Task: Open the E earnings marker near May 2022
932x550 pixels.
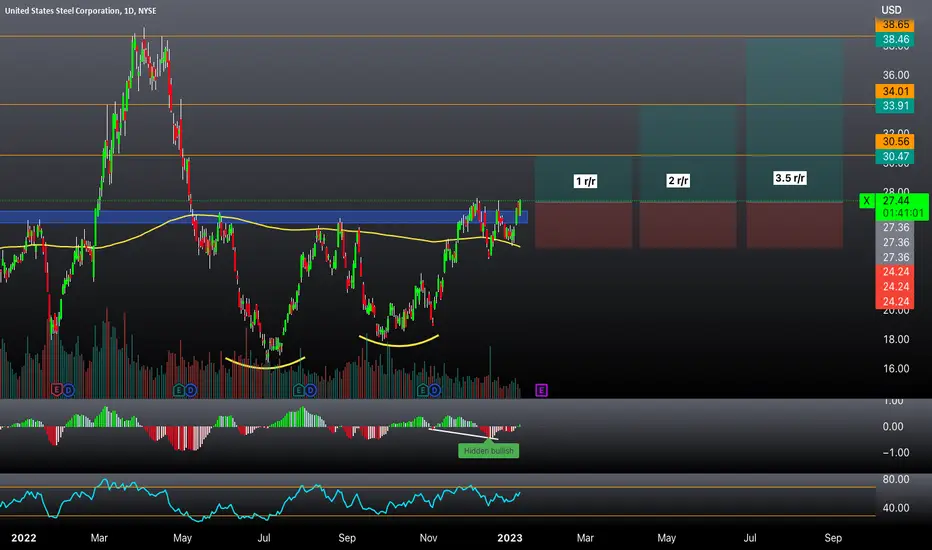Action: pyautogui.click(x=178, y=390)
